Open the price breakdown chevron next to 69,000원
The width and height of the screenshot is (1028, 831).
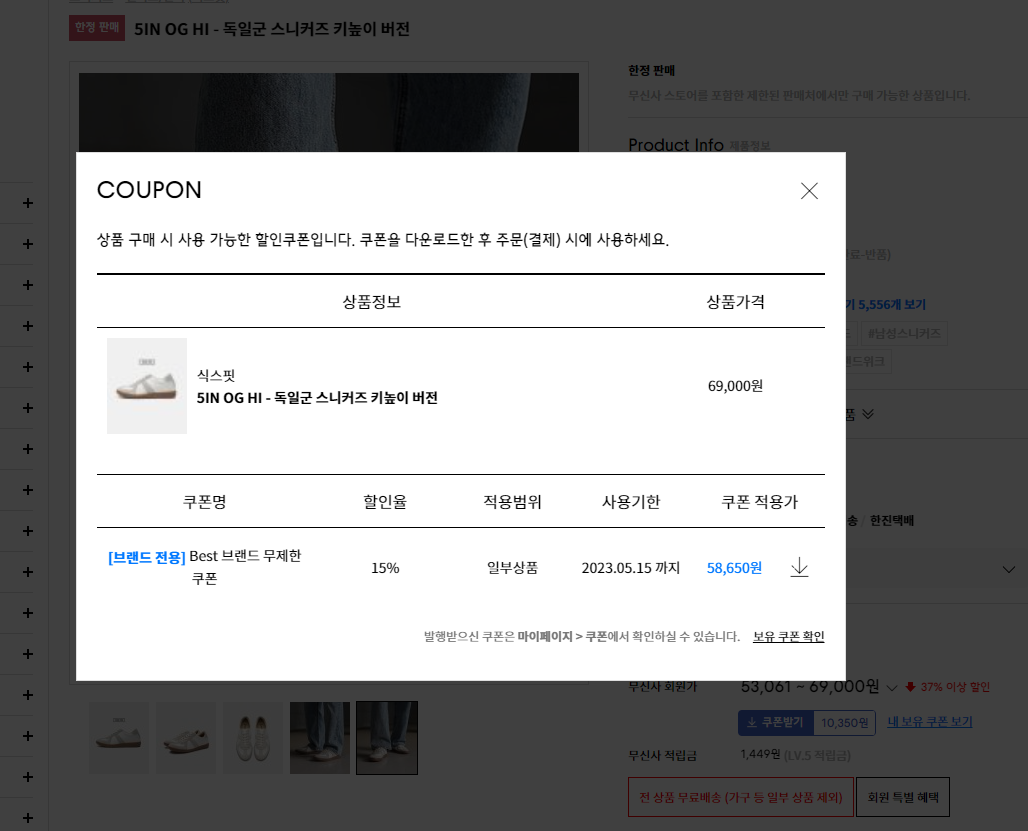[891, 687]
